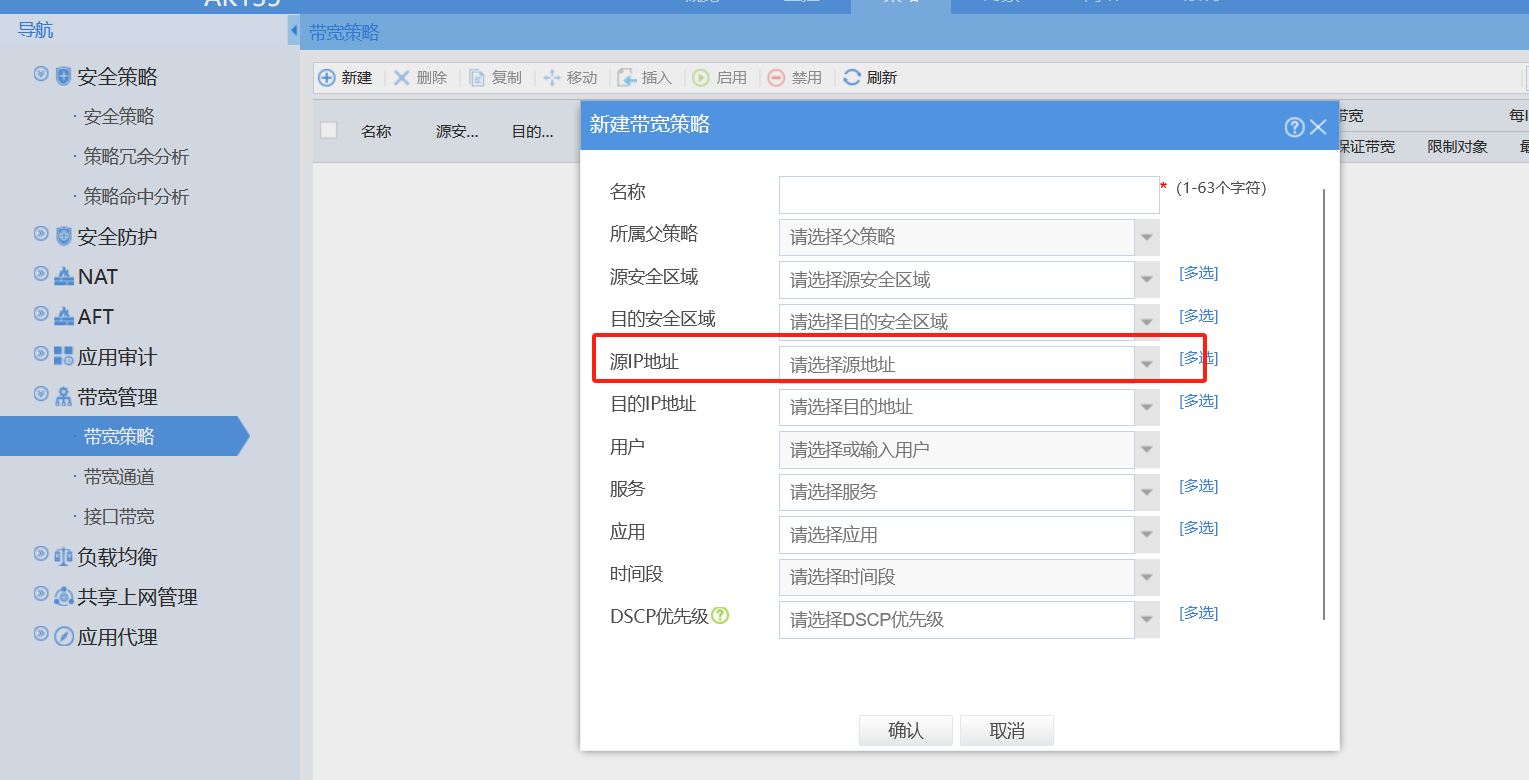The image size is (1529, 780).
Task: Click the 共享上网管理 group icon
Action: tap(64, 596)
